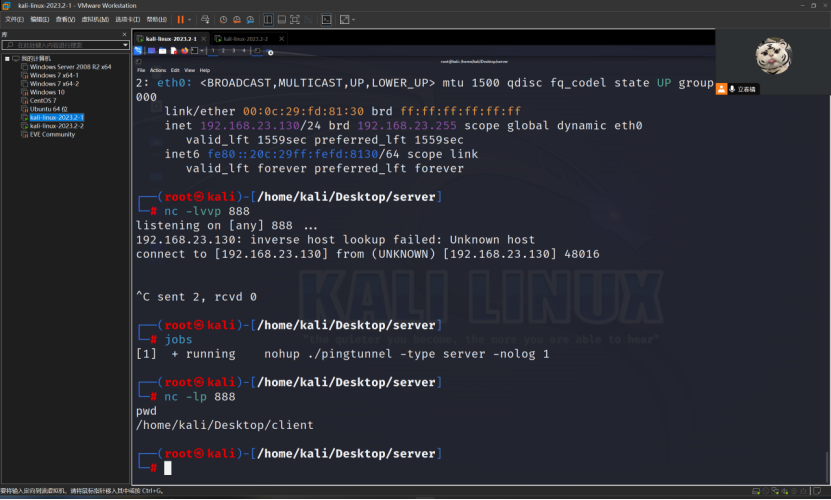Select 我的计算机 in the library tree
831x500 pixels.
point(36,58)
